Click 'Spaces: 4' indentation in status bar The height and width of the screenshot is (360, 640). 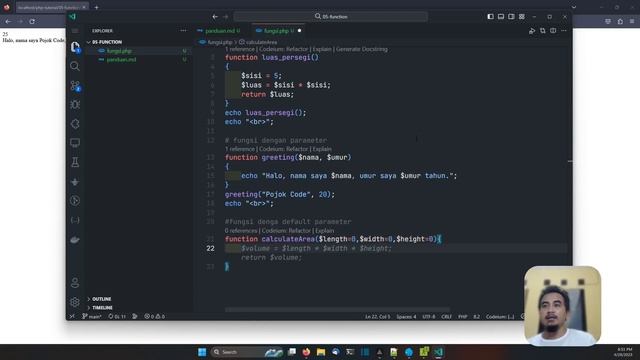406,316
